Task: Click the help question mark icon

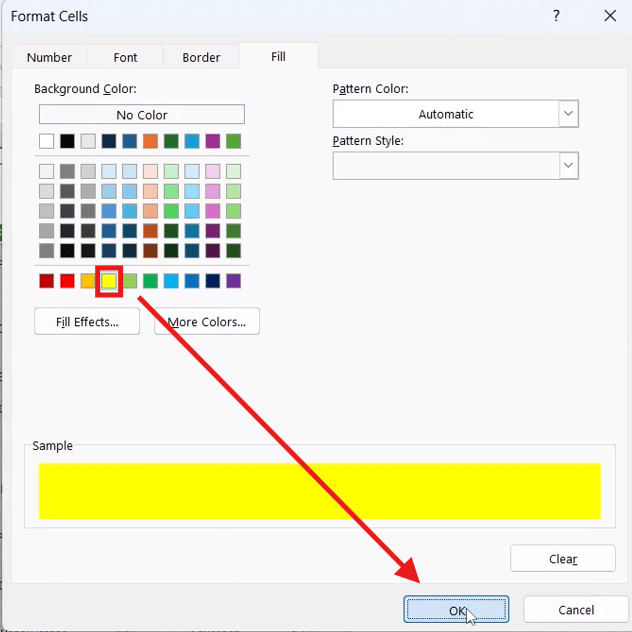Action: [x=556, y=16]
